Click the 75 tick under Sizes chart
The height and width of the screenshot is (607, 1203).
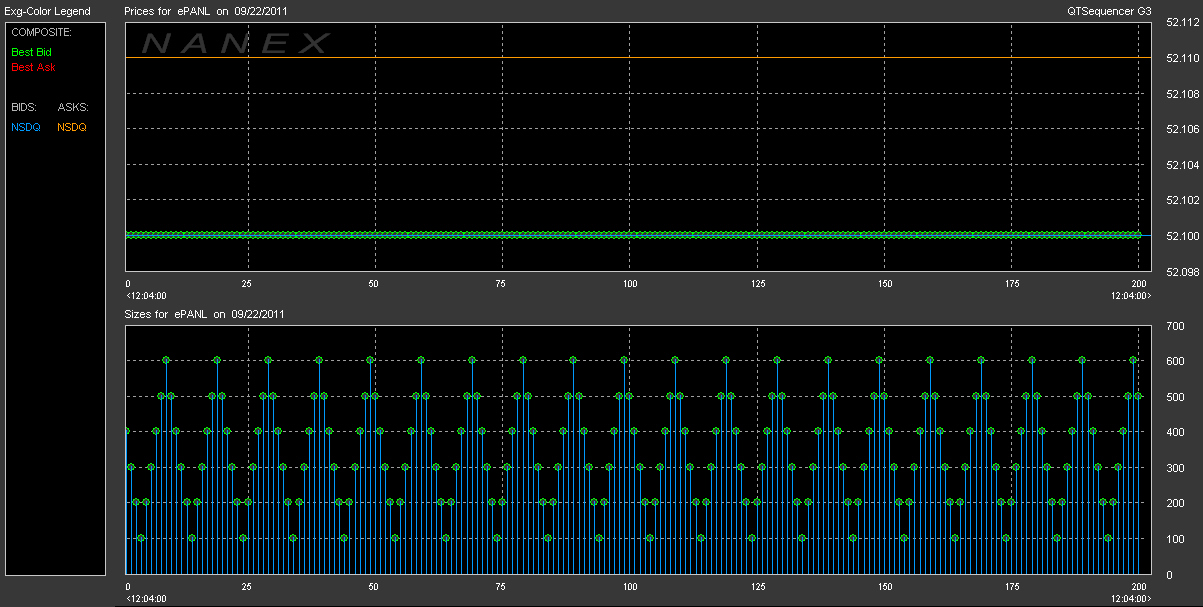[x=500, y=587]
